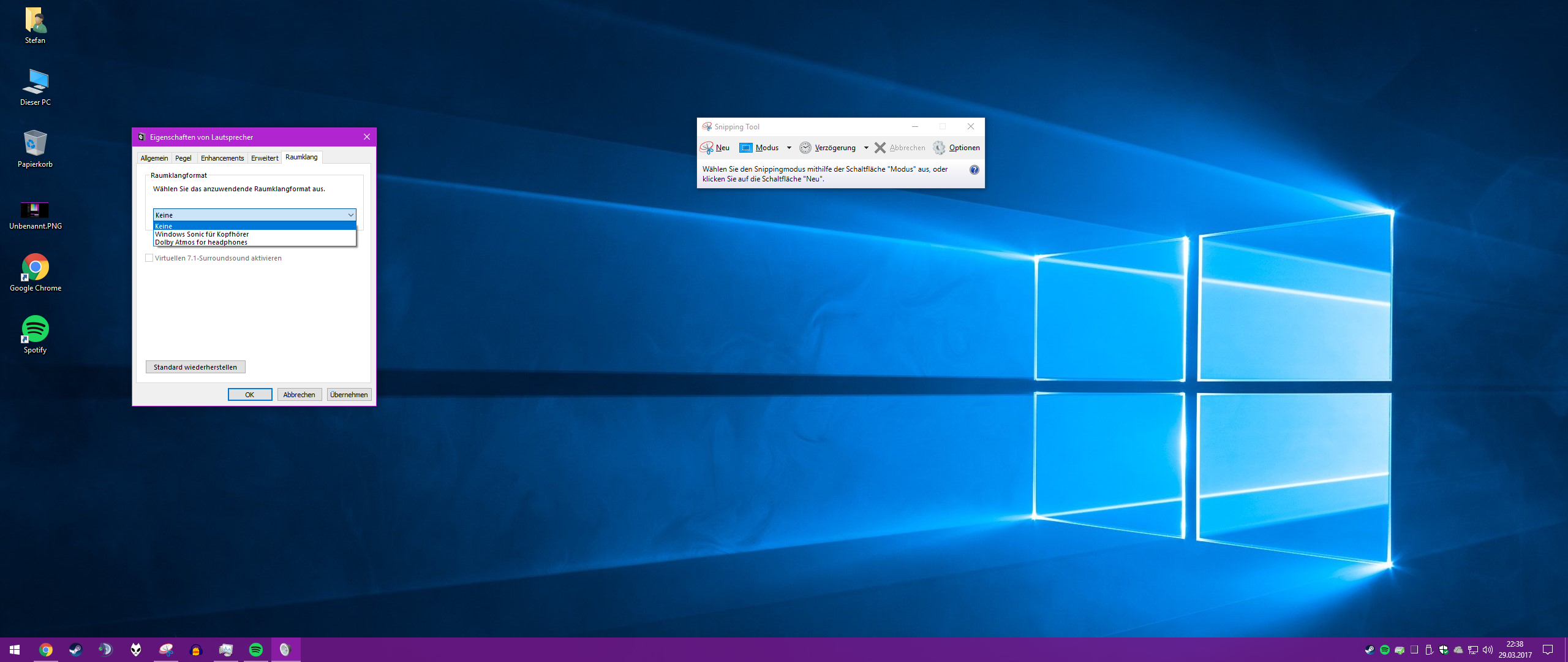Switch to the Enhancements tab

[x=222, y=158]
